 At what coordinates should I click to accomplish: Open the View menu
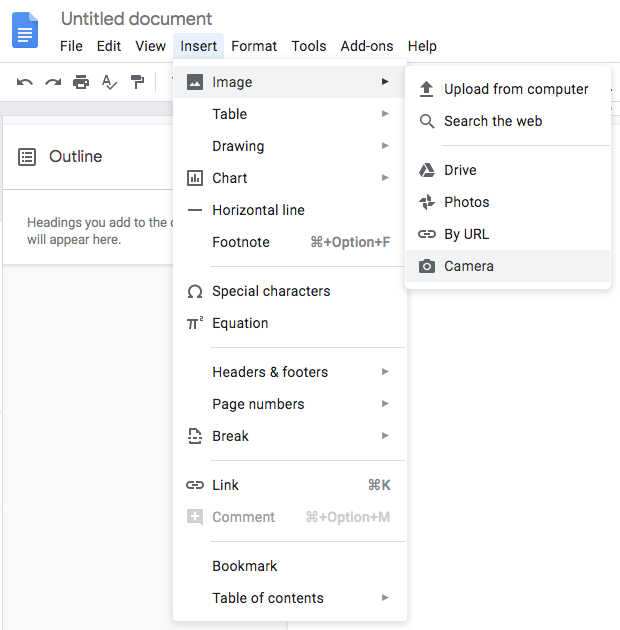[x=150, y=46]
